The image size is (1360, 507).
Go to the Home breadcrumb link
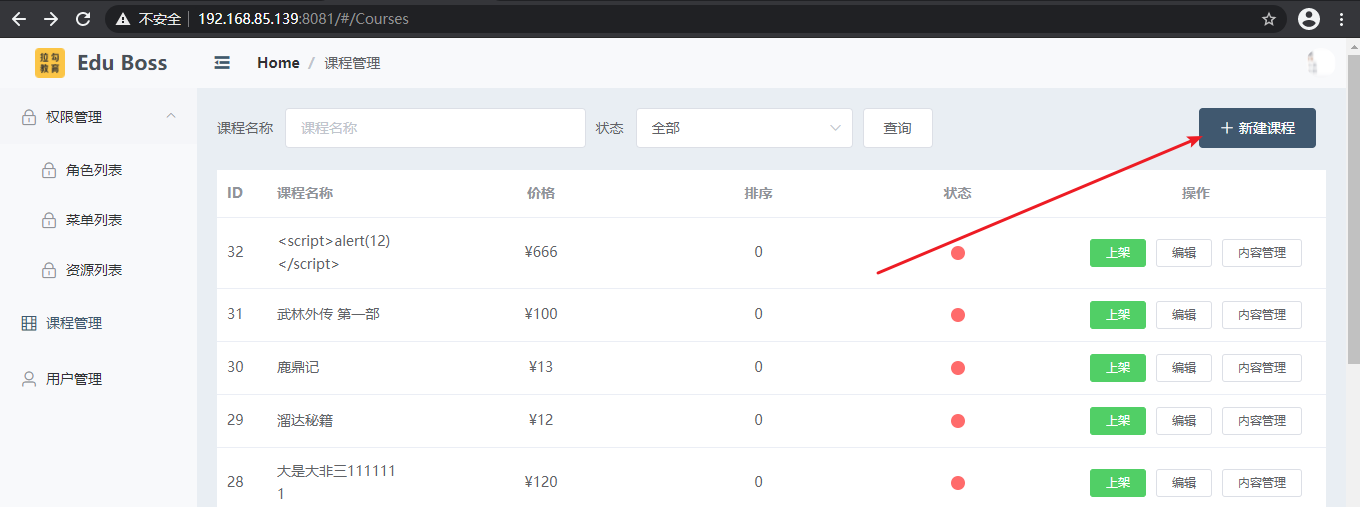(278, 63)
